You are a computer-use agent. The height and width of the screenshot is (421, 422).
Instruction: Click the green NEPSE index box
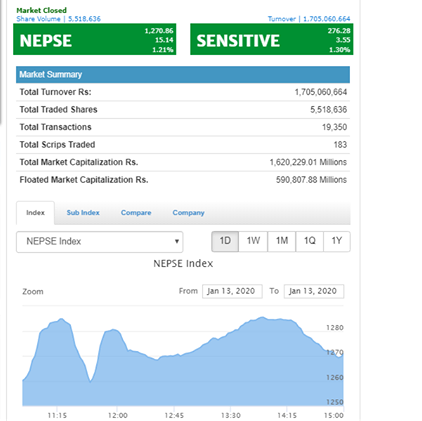95,39
